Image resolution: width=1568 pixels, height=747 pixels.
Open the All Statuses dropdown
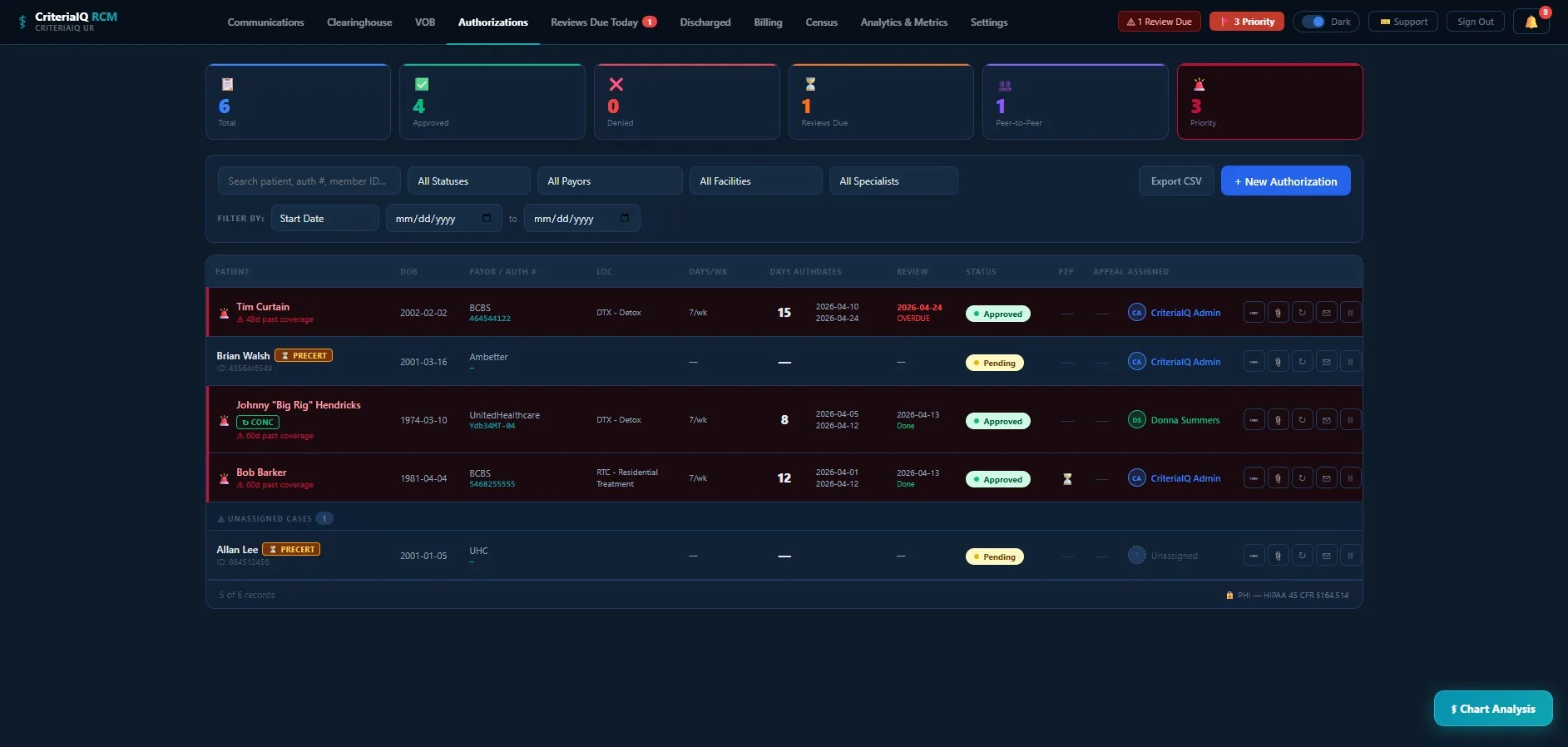point(469,181)
